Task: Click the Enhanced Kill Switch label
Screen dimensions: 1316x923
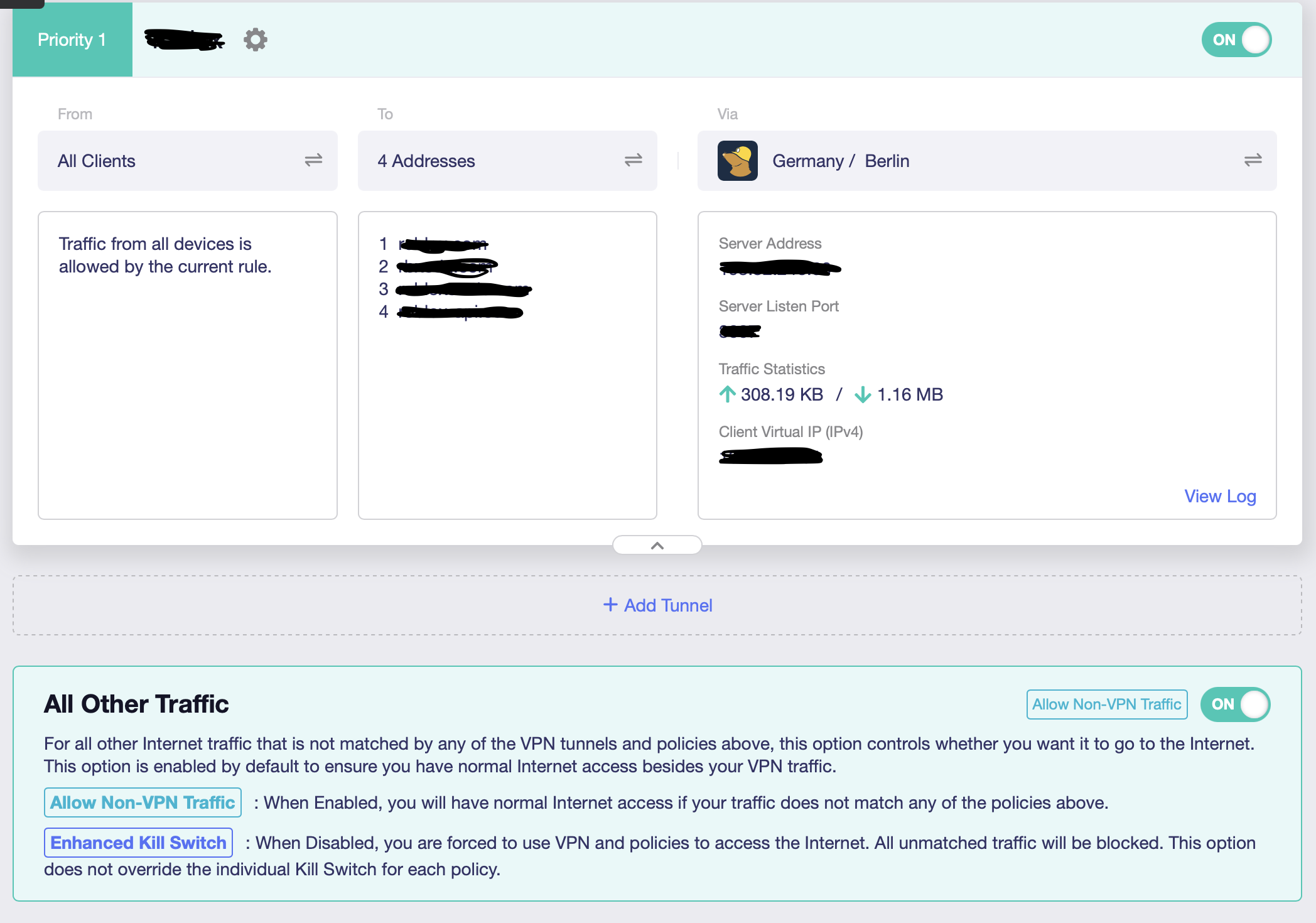Action: pos(138,843)
